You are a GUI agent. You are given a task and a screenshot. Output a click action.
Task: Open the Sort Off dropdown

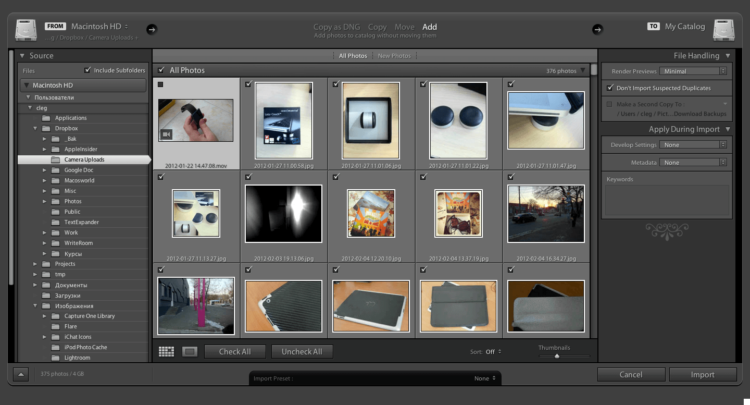(493, 351)
